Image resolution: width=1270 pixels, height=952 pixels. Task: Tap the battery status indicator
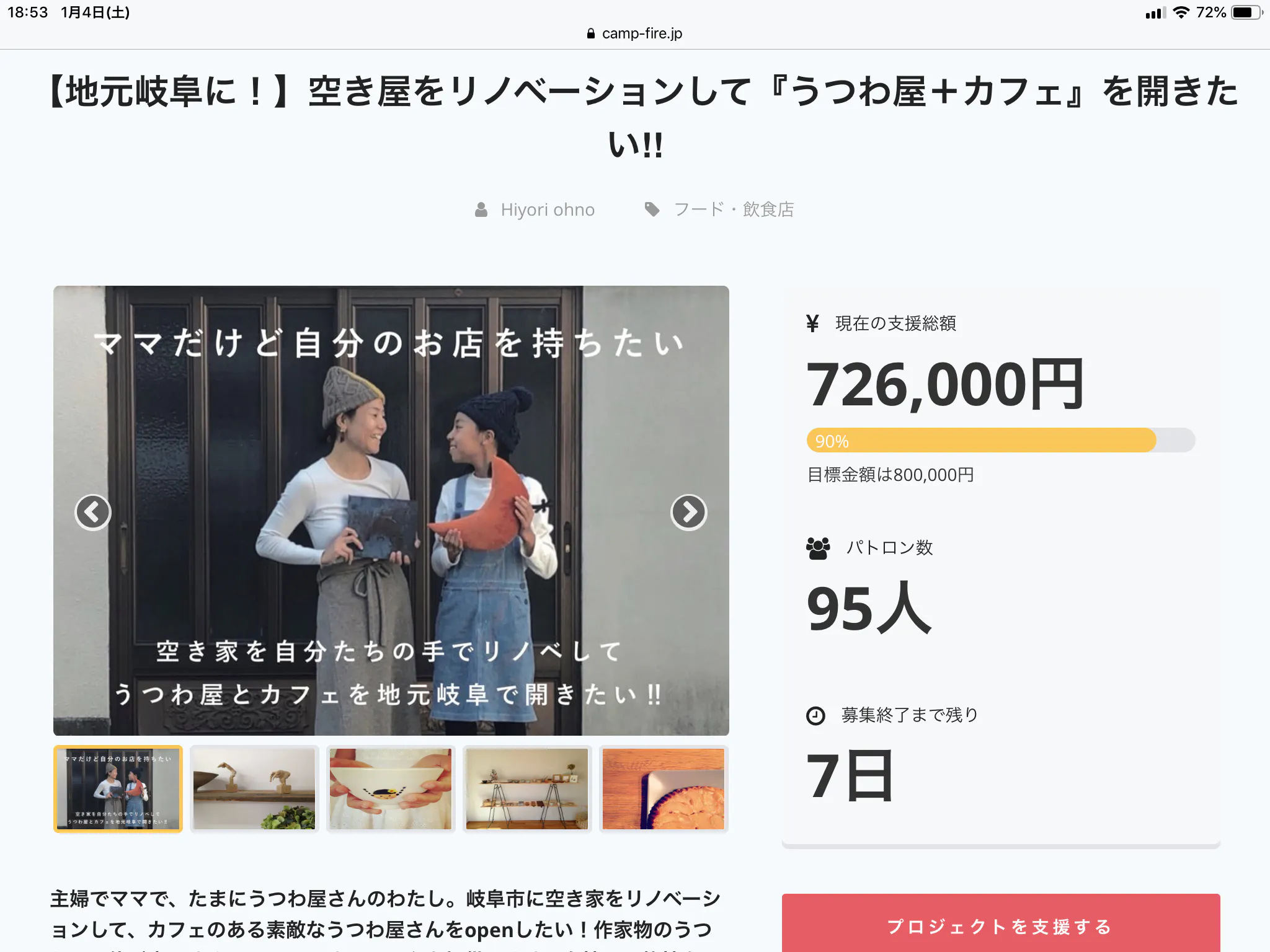click(x=1246, y=12)
